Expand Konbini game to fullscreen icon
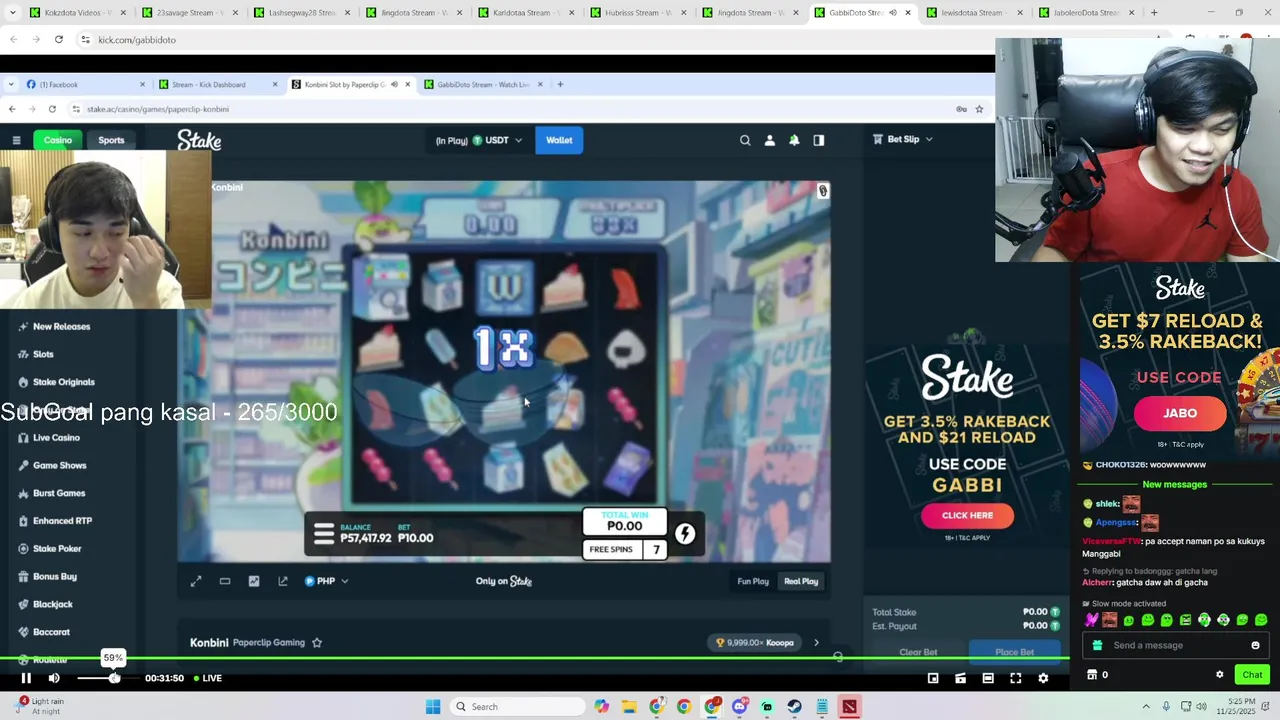 196,581
